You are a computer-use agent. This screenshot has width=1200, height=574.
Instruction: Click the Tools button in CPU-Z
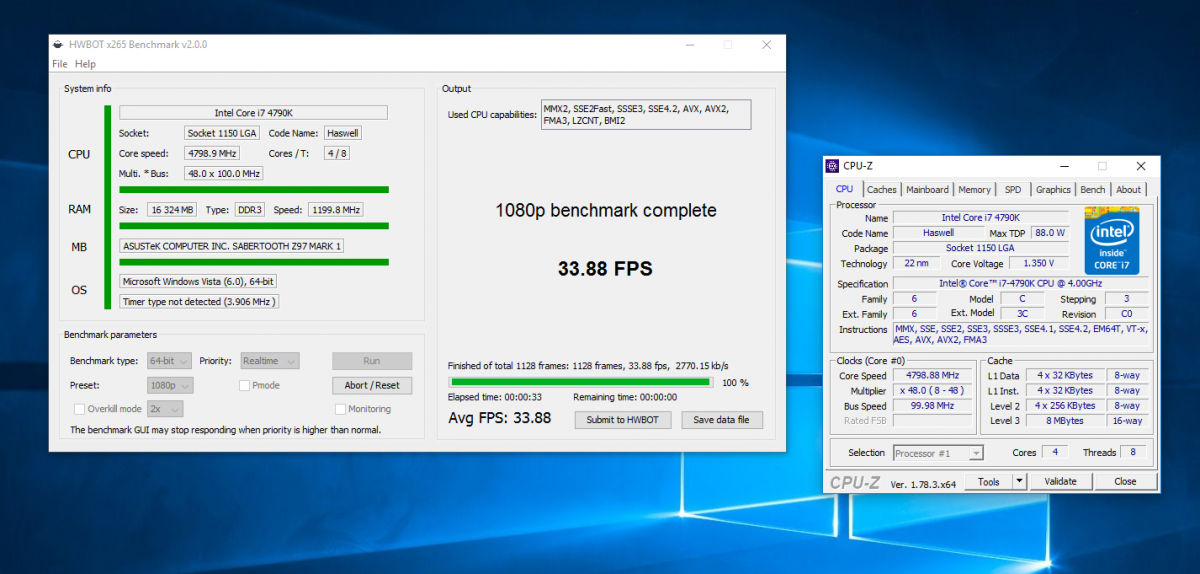point(989,481)
